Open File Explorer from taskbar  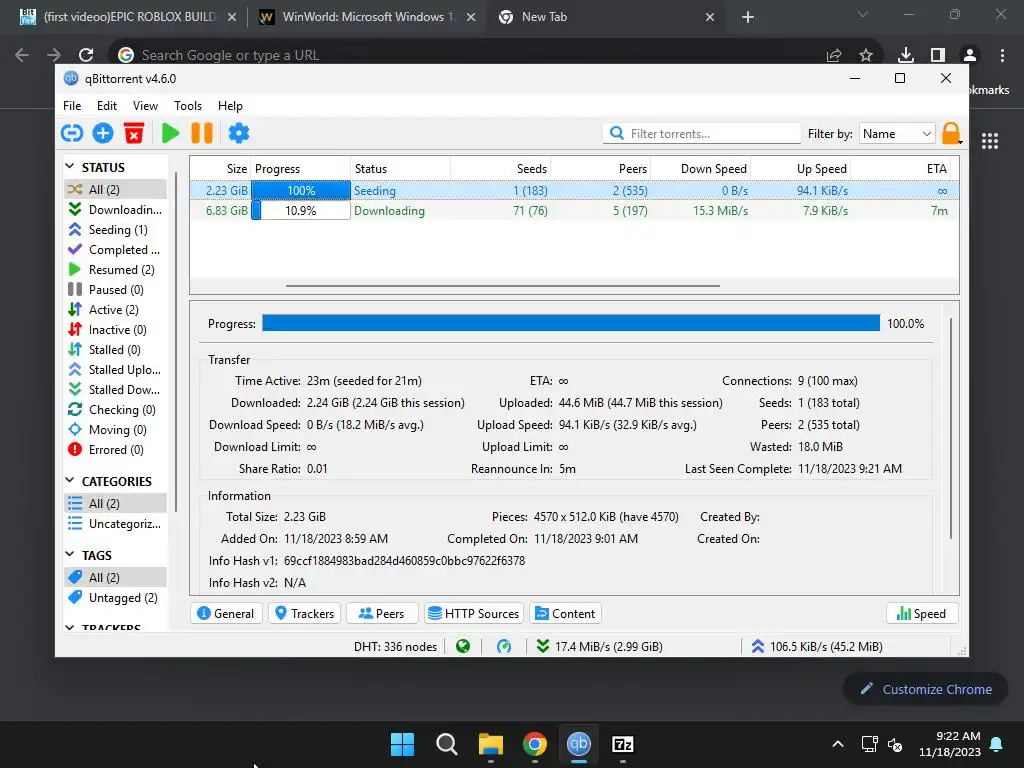click(490, 744)
